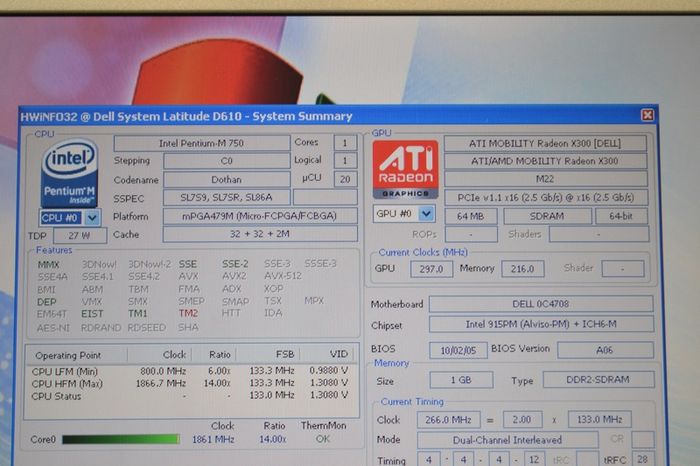The width and height of the screenshot is (700, 466).
Task: Click the Logical value field
Action: [345, 161]
